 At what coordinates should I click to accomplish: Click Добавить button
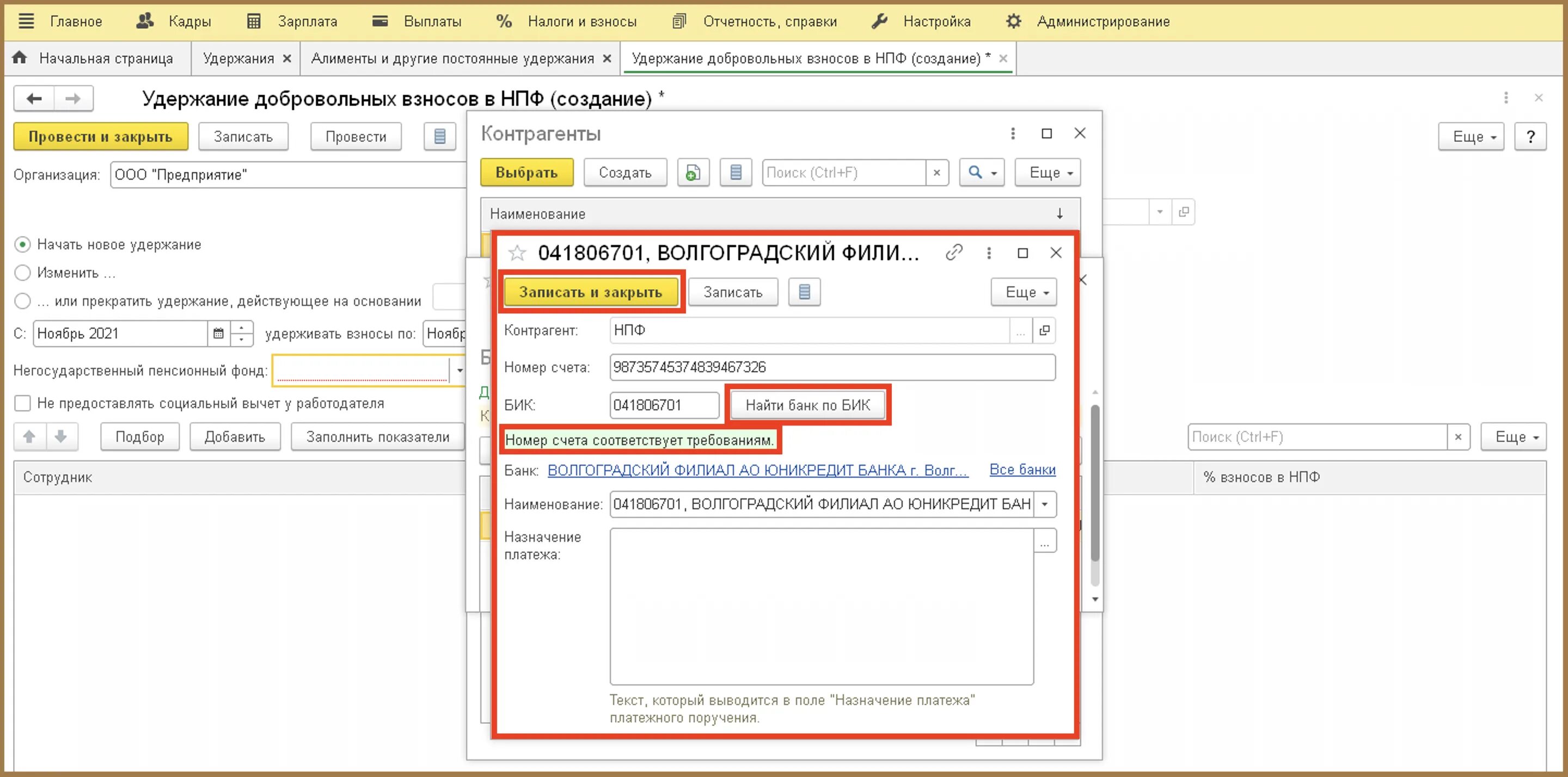[235, 437]
